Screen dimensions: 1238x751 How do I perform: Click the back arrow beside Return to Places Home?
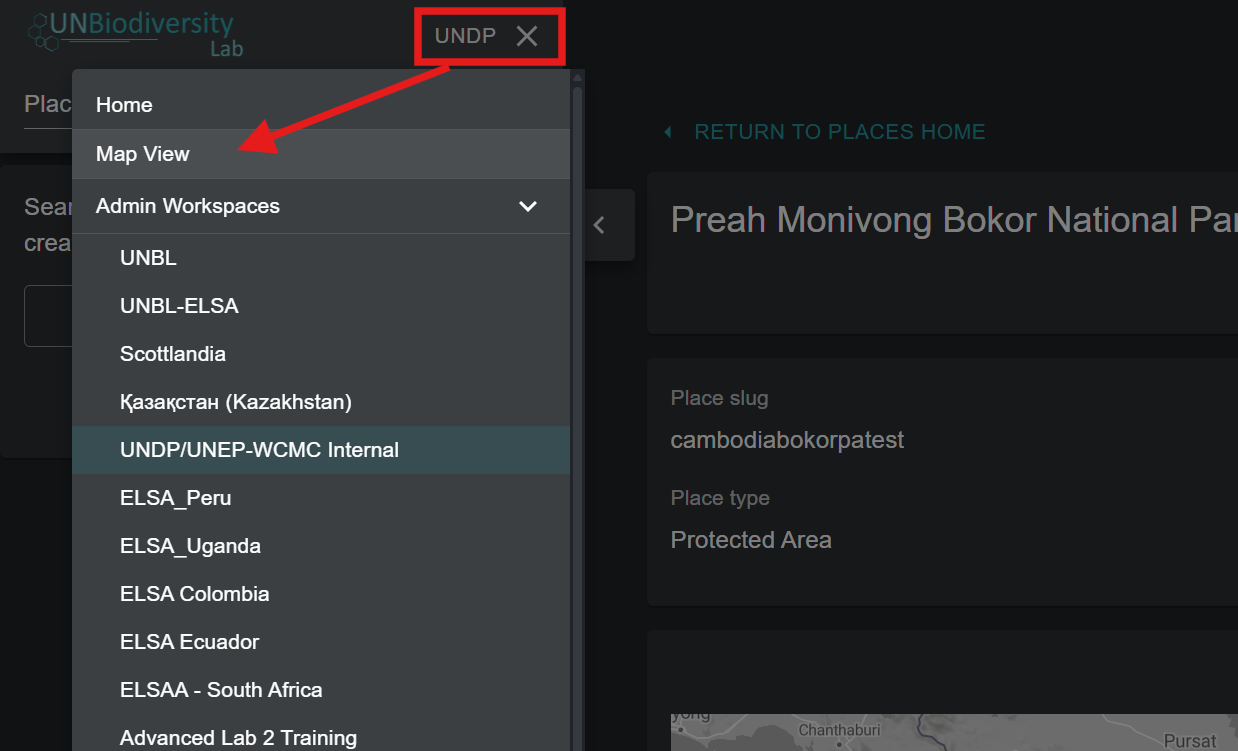666,132
